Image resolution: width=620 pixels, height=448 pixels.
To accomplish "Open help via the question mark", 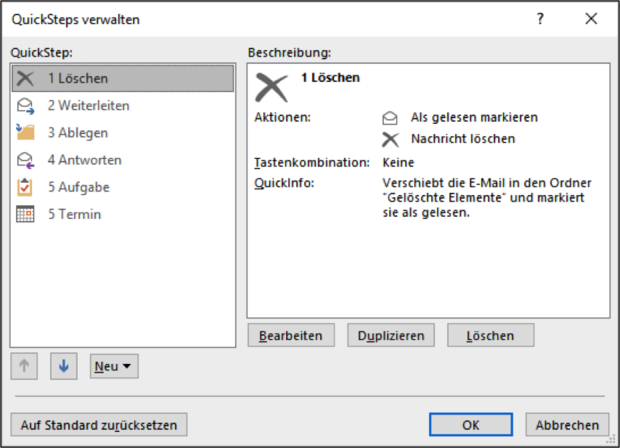I will click(x=540, y=19).
